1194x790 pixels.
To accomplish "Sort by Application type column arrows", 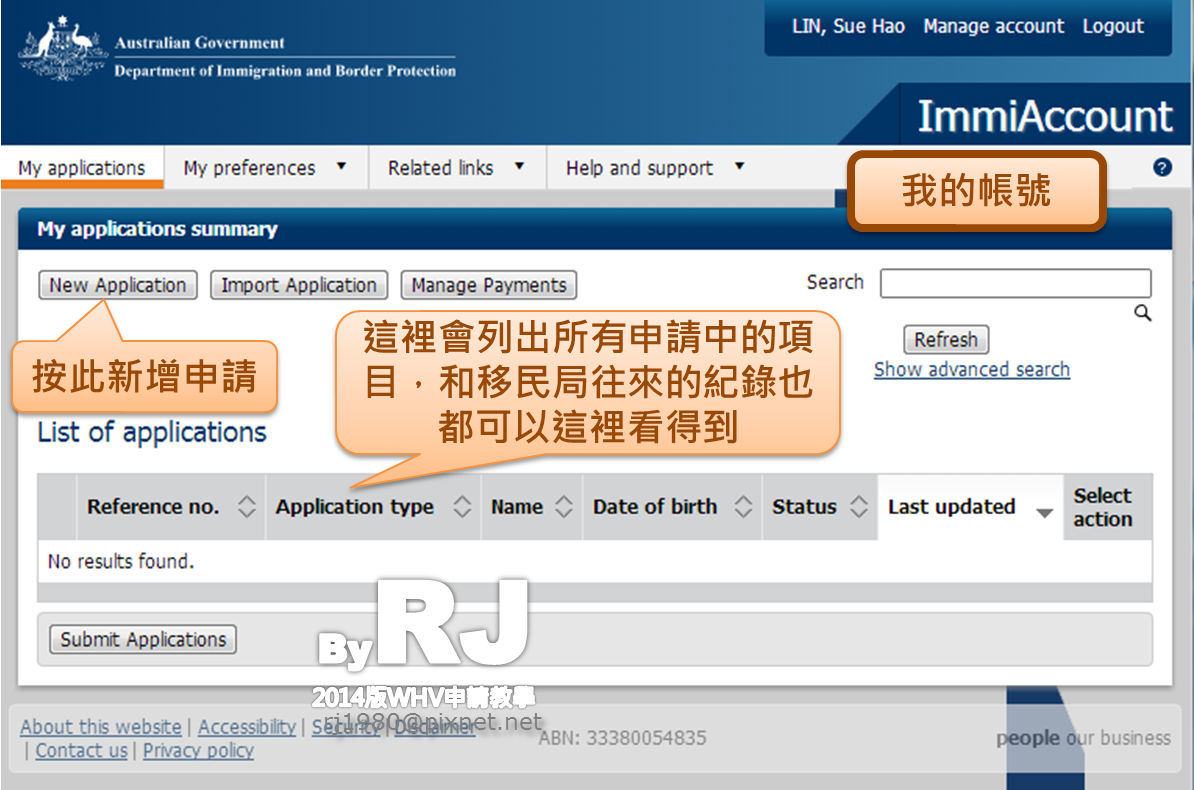I will (462, 507).
